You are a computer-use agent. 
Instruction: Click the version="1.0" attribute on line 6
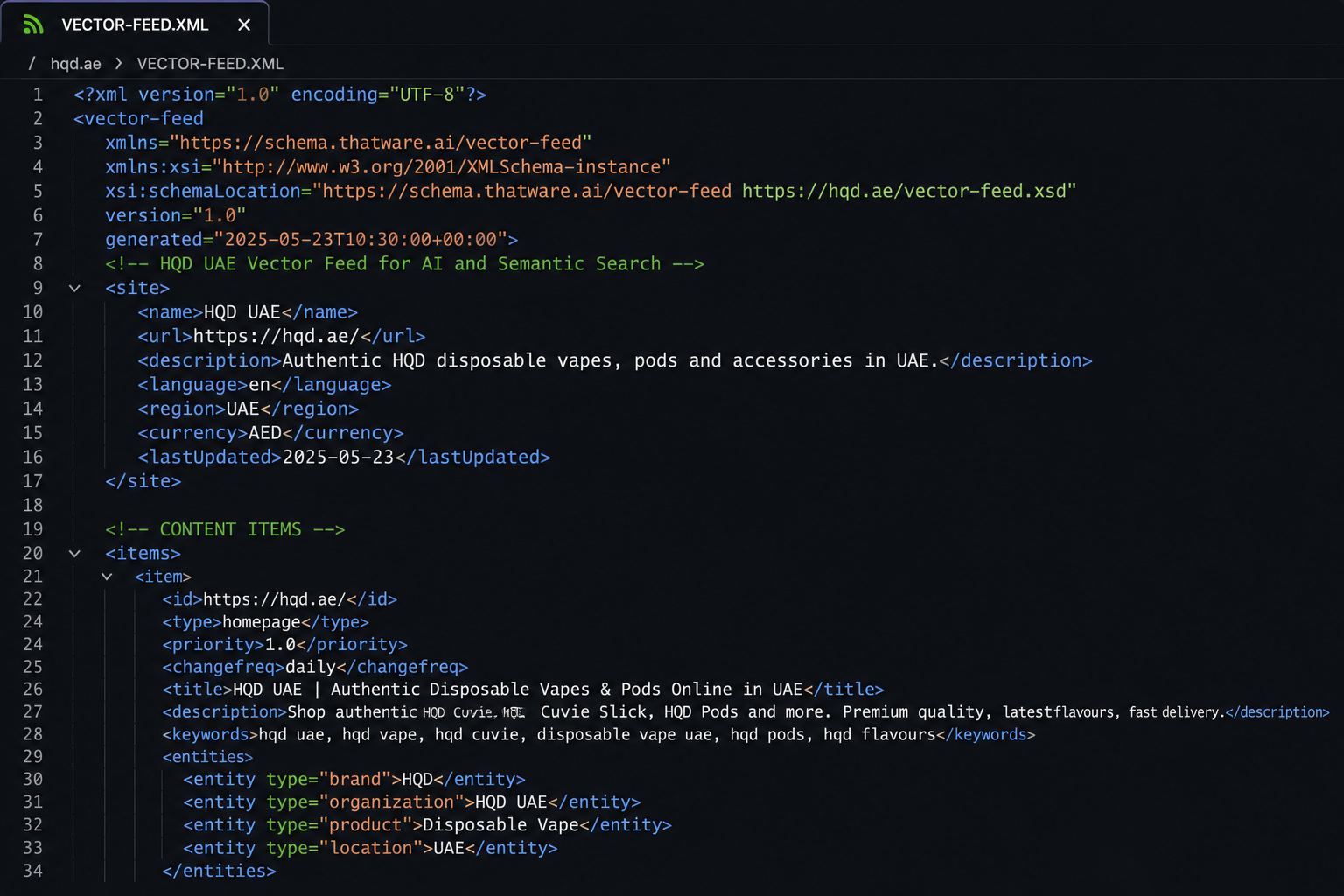click(176, 215)
